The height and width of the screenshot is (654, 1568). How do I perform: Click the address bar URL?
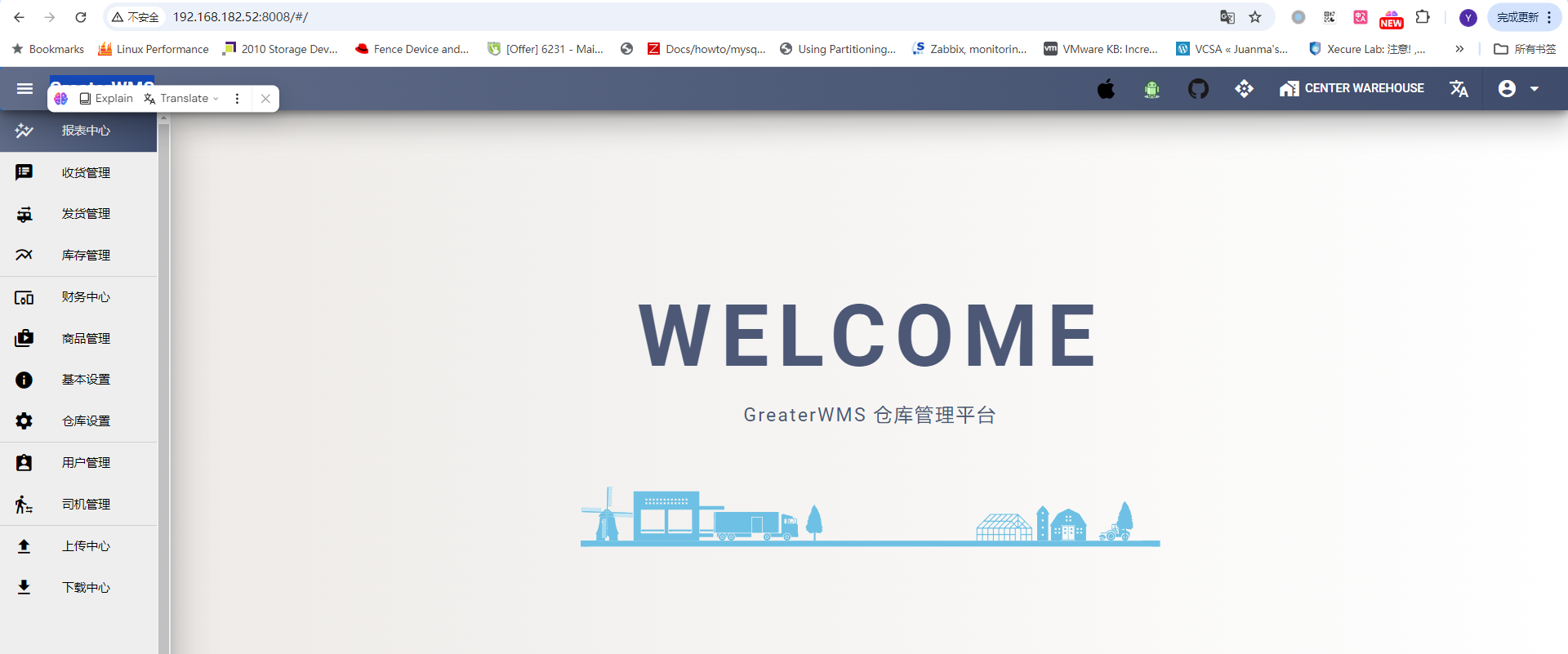point(240,17)
